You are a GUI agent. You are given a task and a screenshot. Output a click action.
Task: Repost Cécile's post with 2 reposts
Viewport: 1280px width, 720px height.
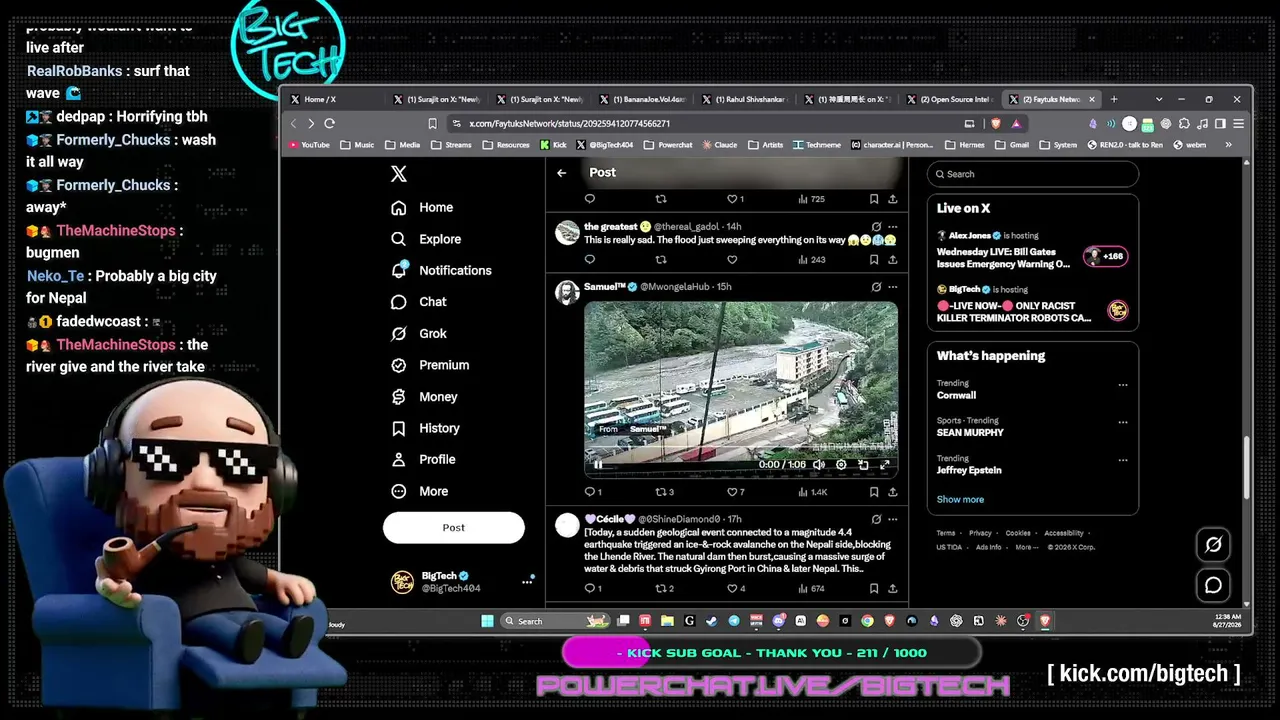pyautogui.click(x=664, y=589)
